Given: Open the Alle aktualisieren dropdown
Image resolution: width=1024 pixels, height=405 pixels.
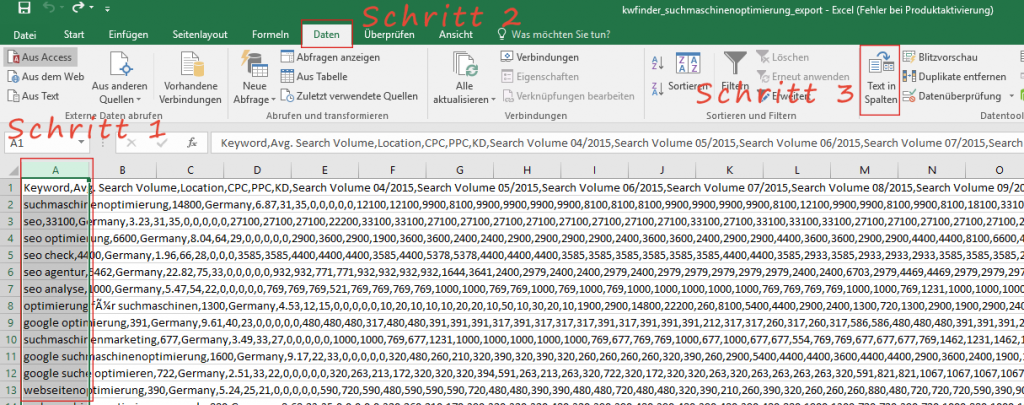Looking at the screenshot, I should point(464,78).
